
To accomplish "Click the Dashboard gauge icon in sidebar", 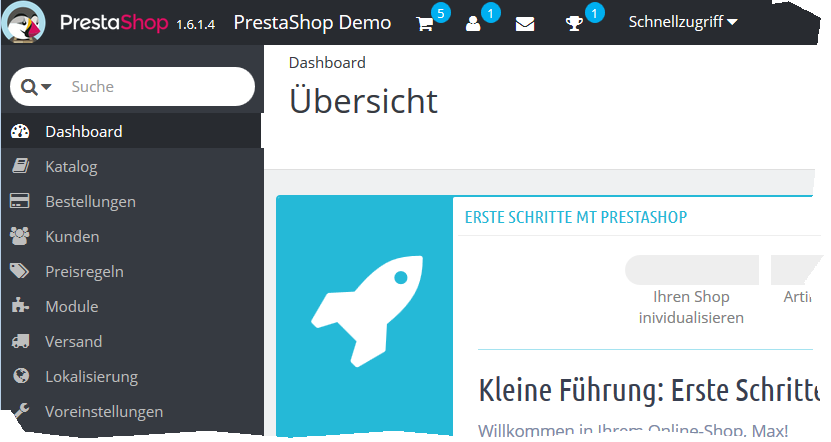I will 20,131.
